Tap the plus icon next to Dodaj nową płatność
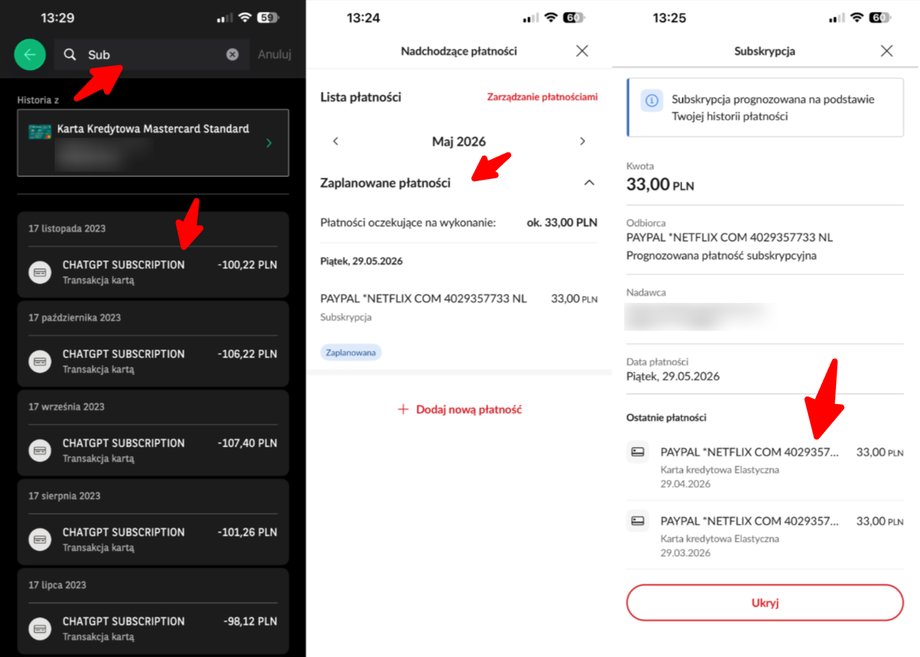 point(403,409)
